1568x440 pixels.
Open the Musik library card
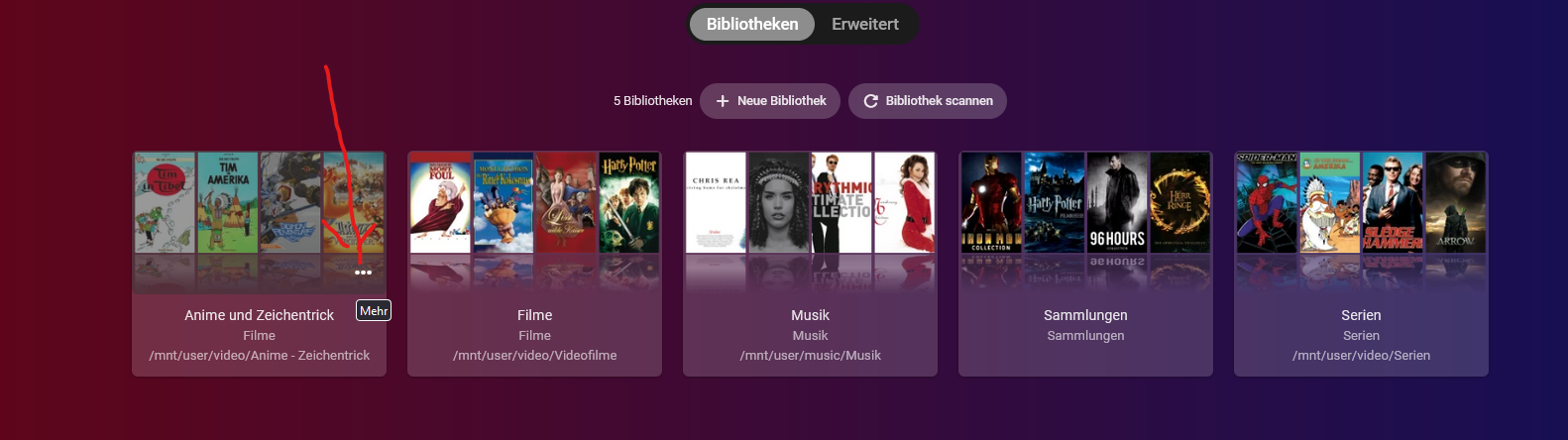coord(811,264)
